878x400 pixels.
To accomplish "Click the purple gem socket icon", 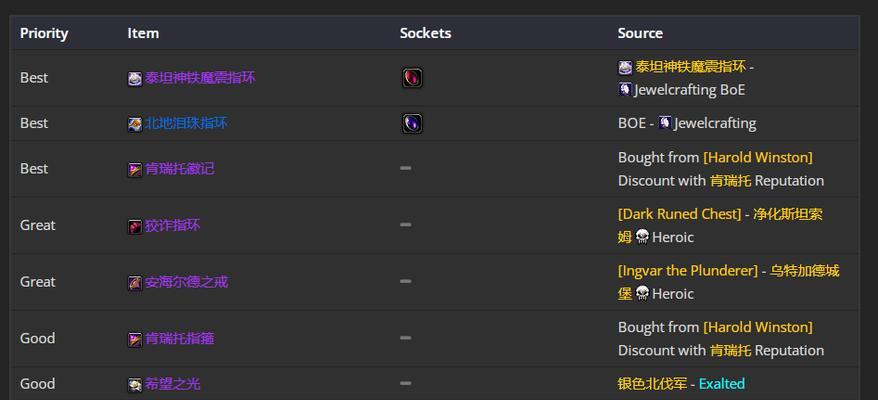I will (412, 123).
